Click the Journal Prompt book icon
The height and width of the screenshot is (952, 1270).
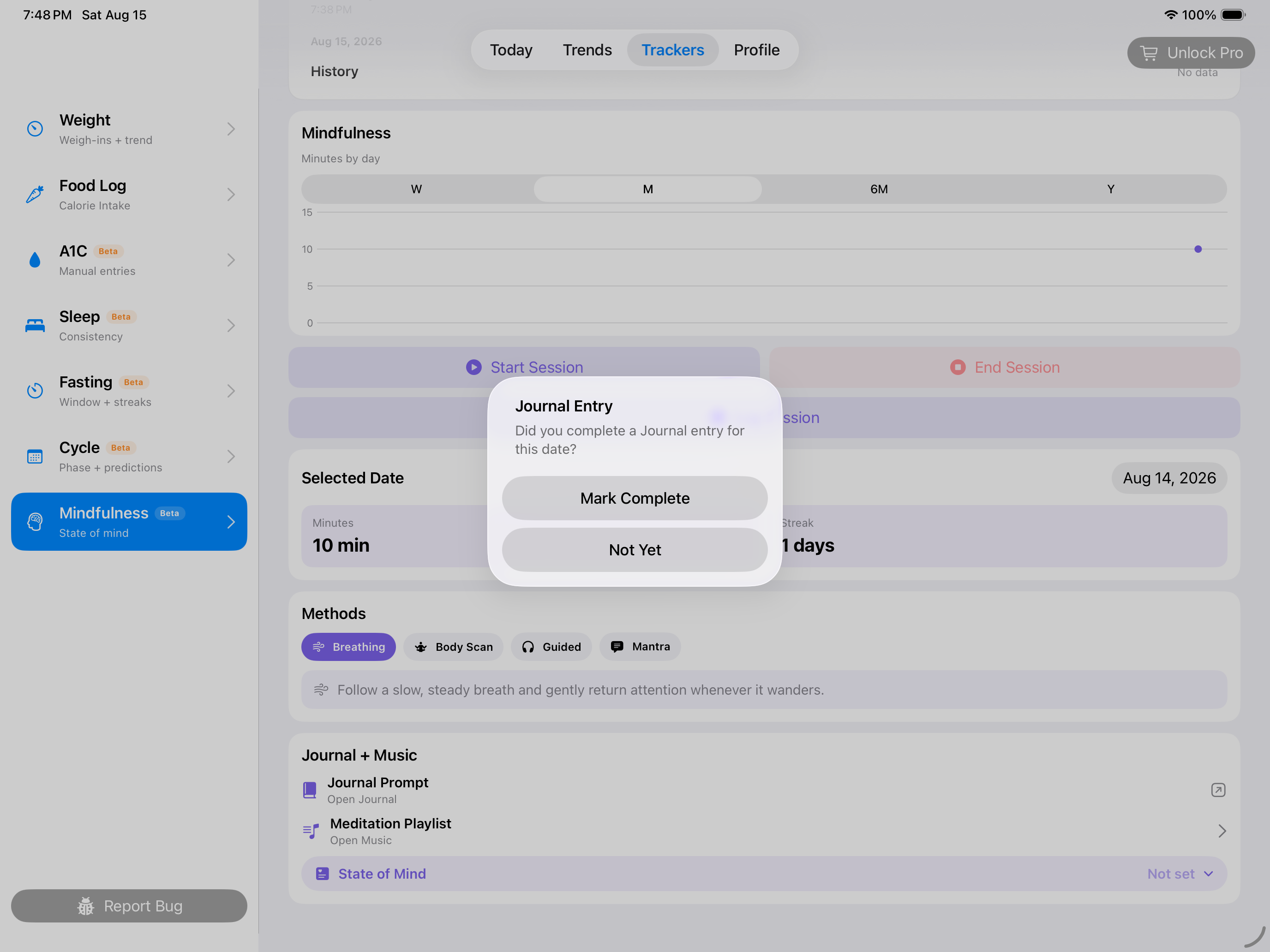coord(310,790)
